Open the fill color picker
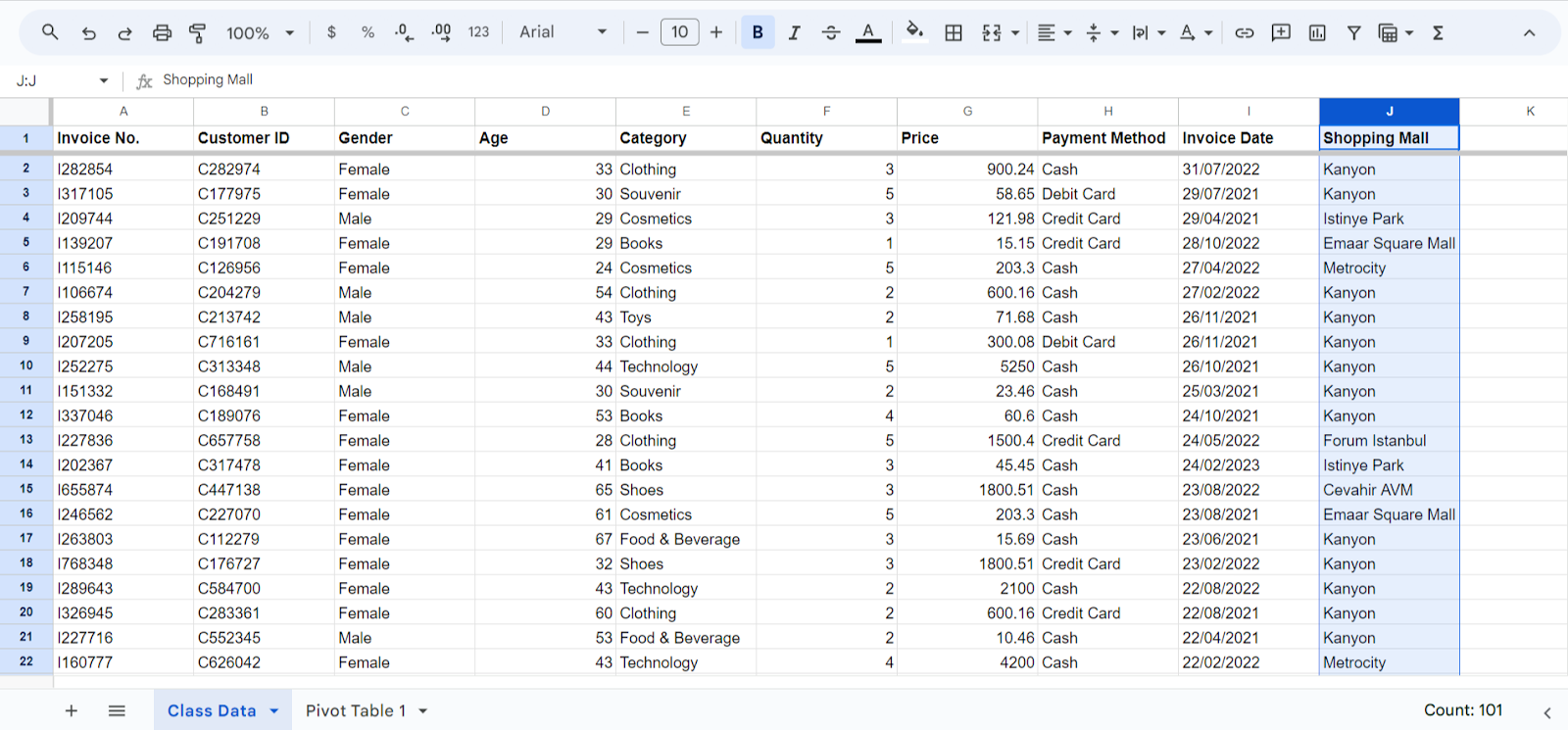 coord(914,32)
